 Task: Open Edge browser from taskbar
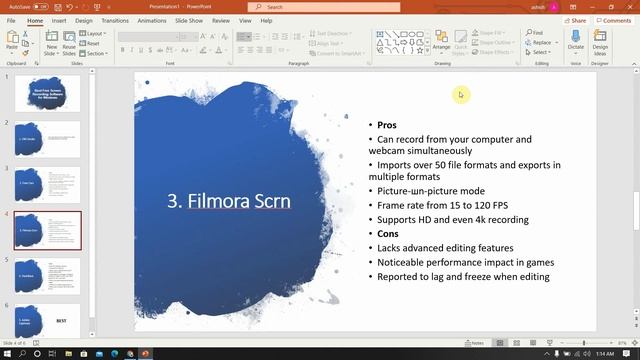[115, 353]
